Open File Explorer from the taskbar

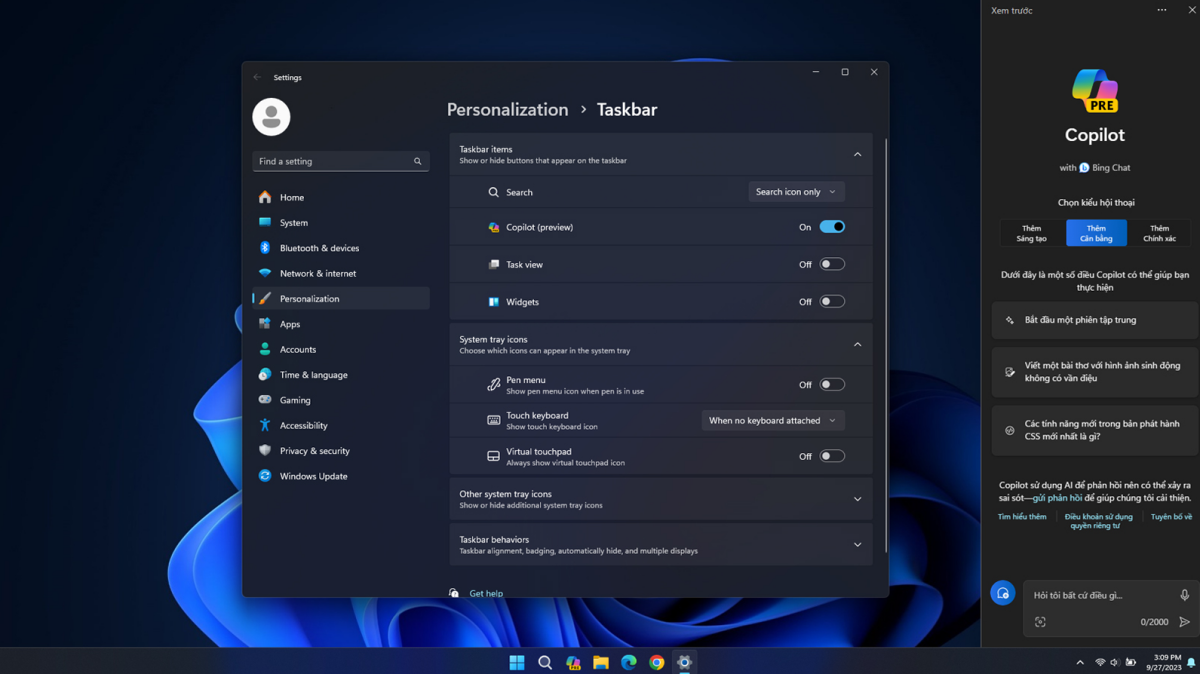click(601, 662)
